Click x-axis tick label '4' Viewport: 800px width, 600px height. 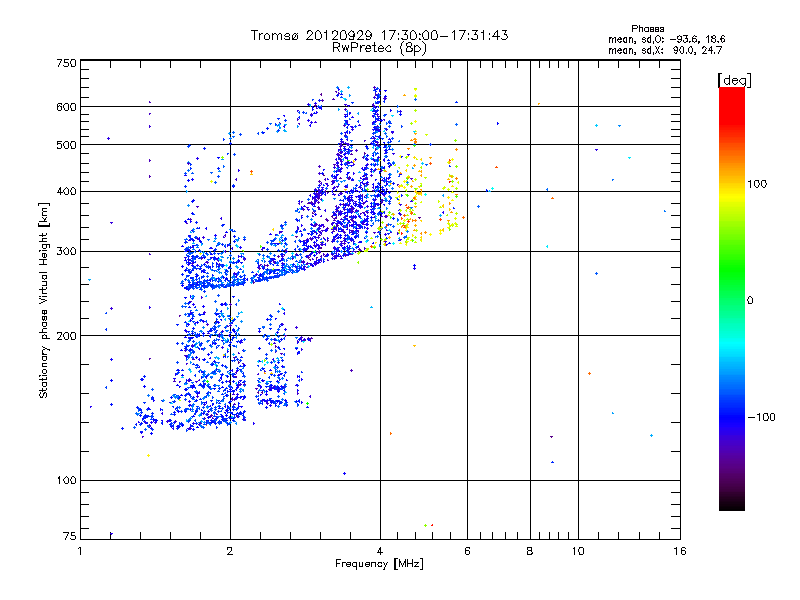(380, 551)
